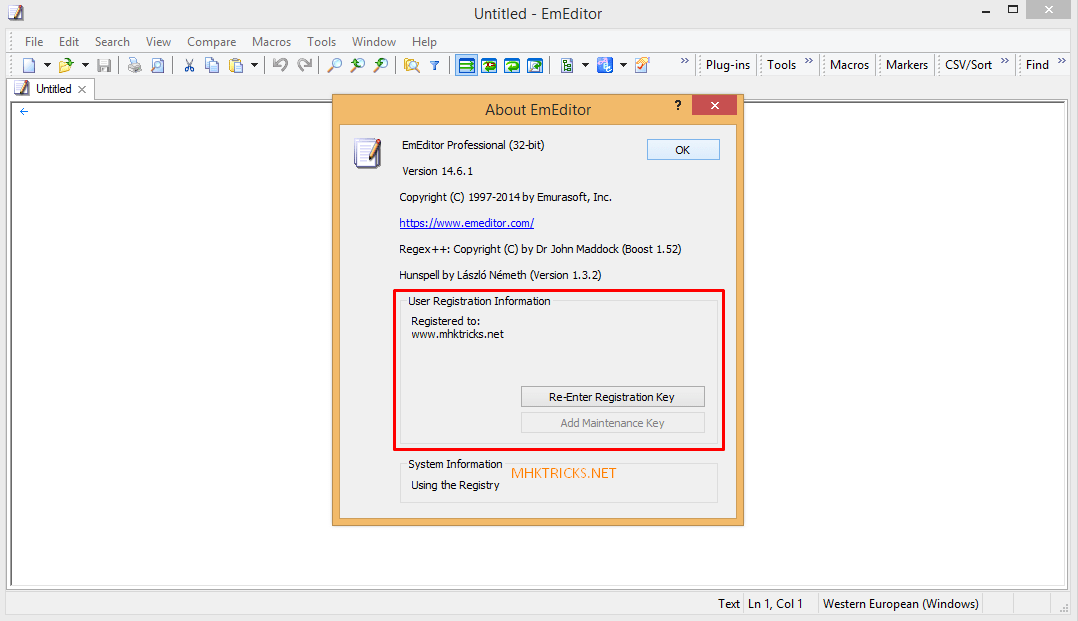
Task: Click the EmEditor icon in title bar
Action: pos(15,12)
